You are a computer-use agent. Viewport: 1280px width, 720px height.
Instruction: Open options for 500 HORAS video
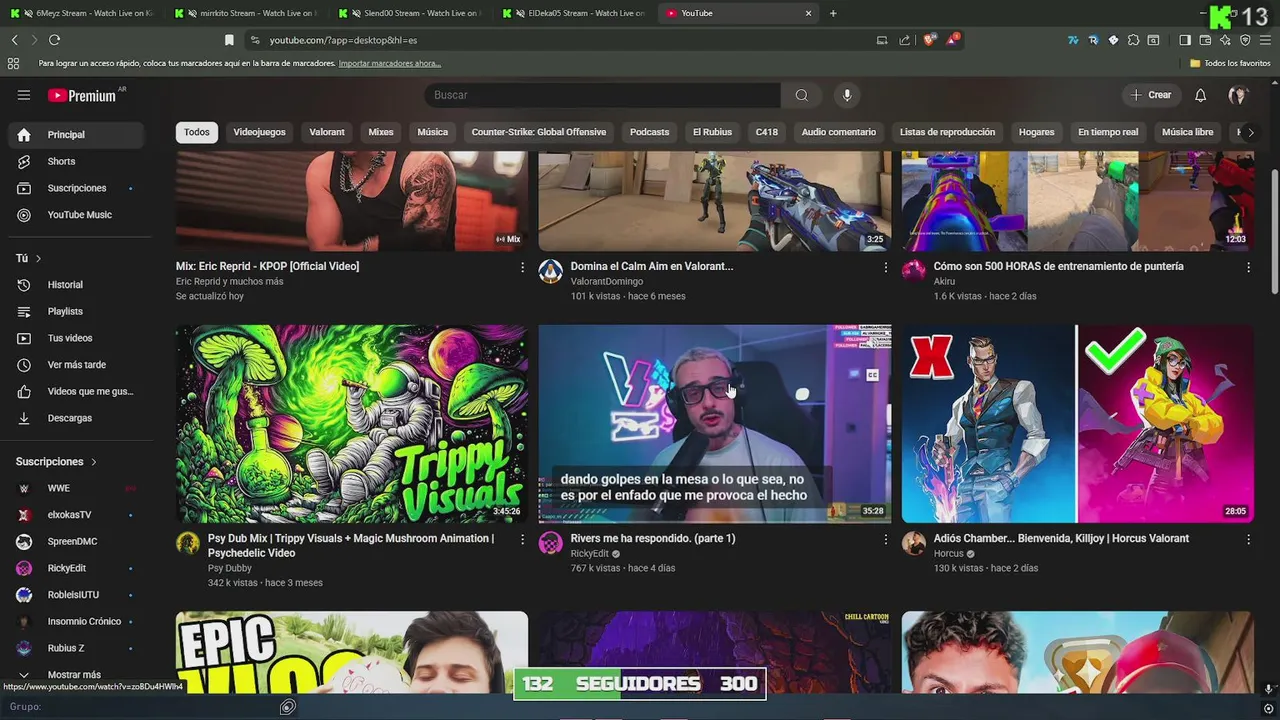click(x=1248, y=267)
